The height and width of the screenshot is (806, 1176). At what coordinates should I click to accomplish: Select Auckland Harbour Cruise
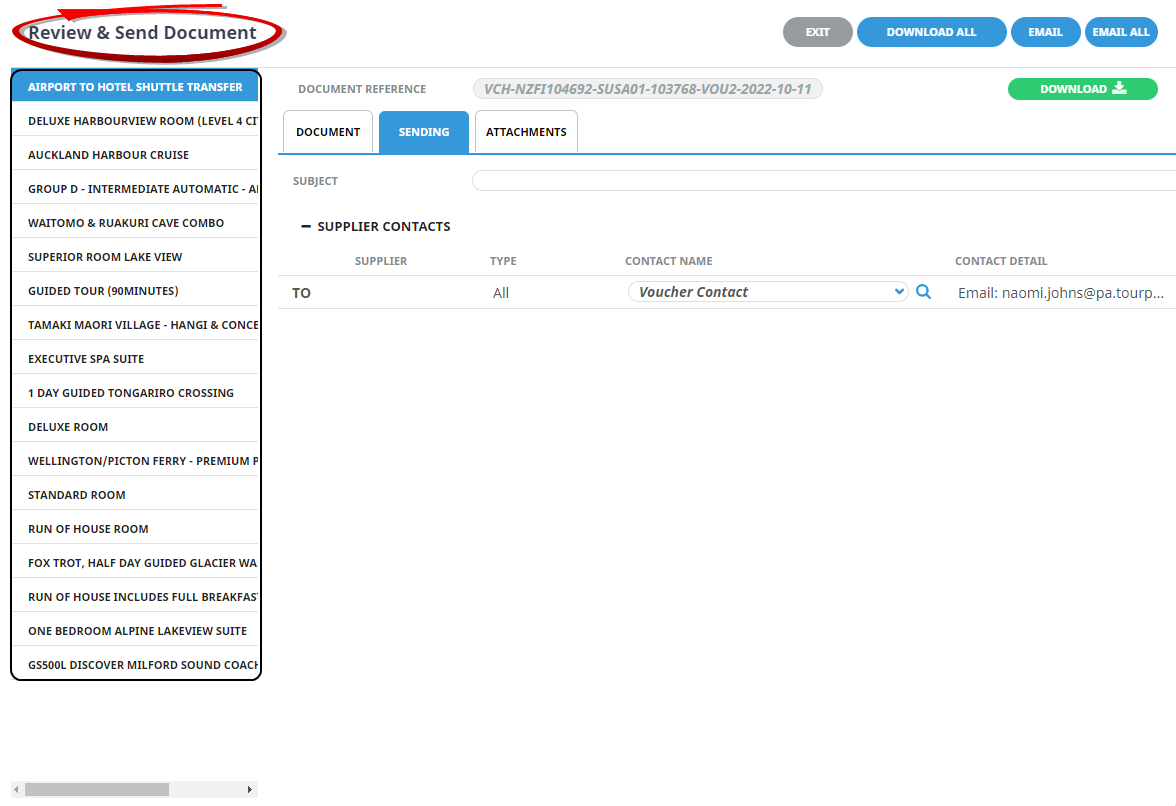[135, 155]
